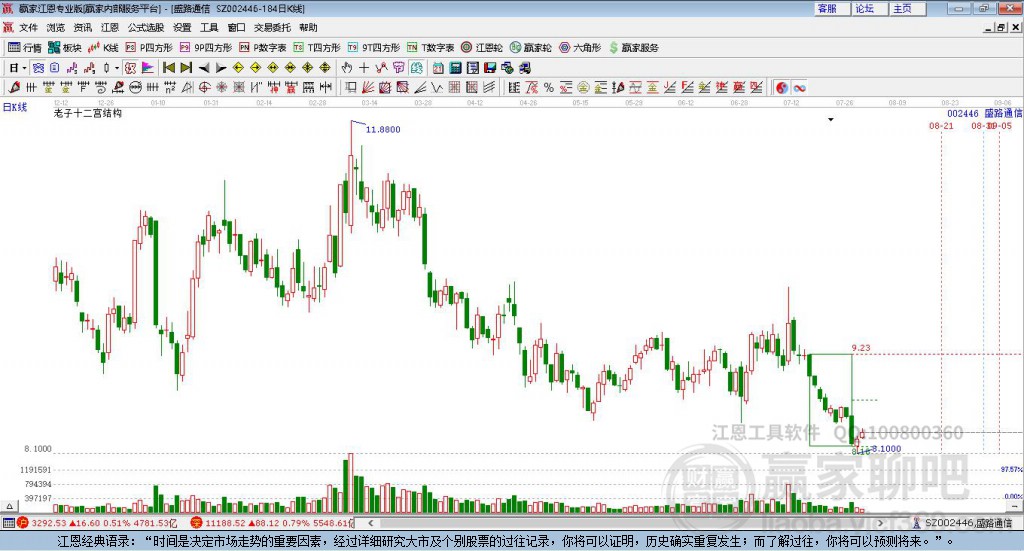Toggle the yin-yang symbol toolbar button
This screenshot has width=1024, height=551.
(782, 87)
